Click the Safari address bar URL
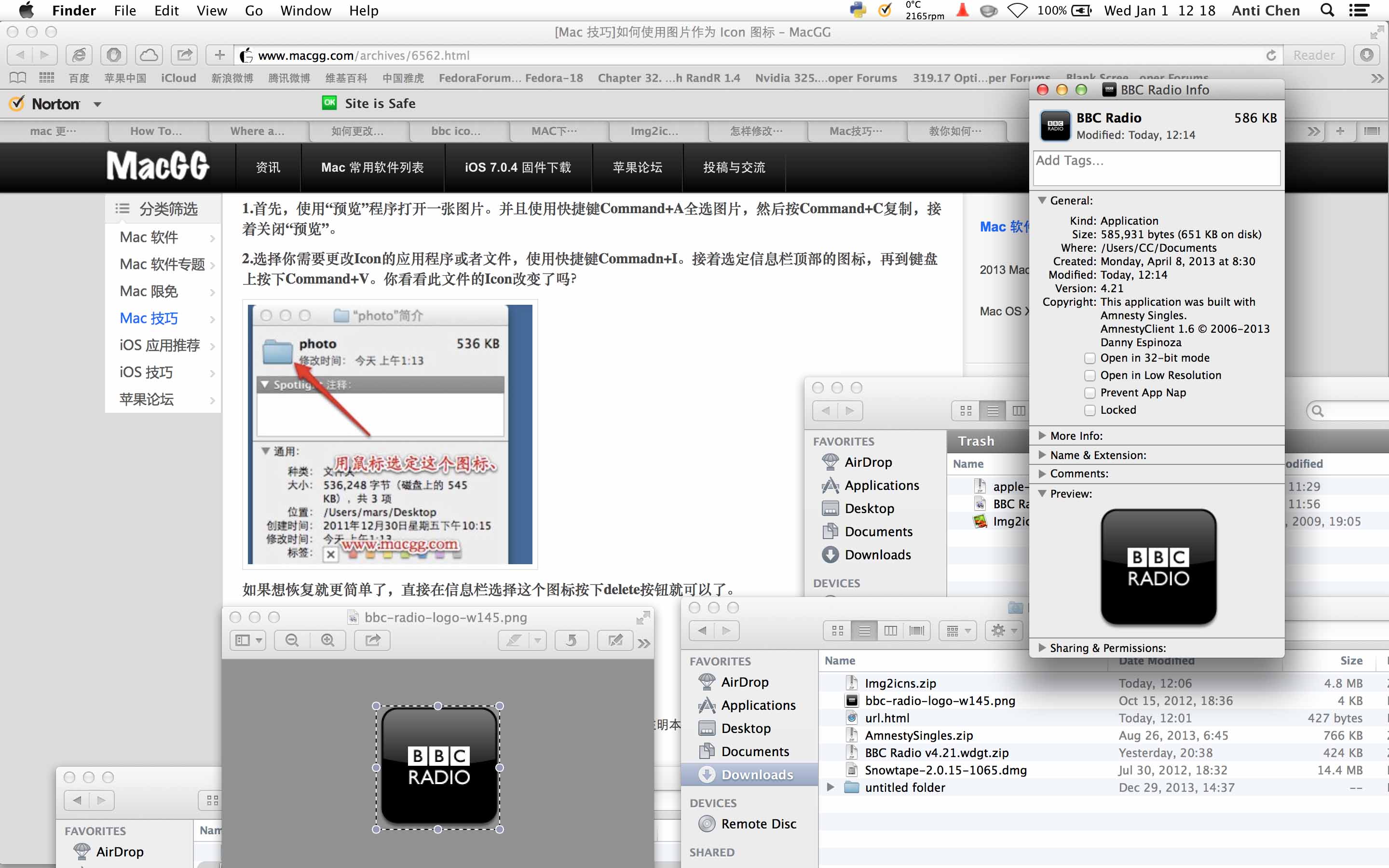Viewport: 1389px width, 868px height. 363,55
